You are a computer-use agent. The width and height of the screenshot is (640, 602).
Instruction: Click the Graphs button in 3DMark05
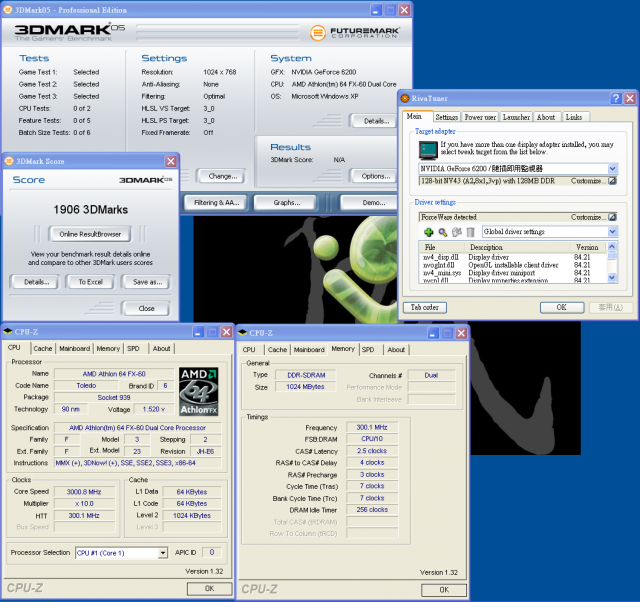286,202
